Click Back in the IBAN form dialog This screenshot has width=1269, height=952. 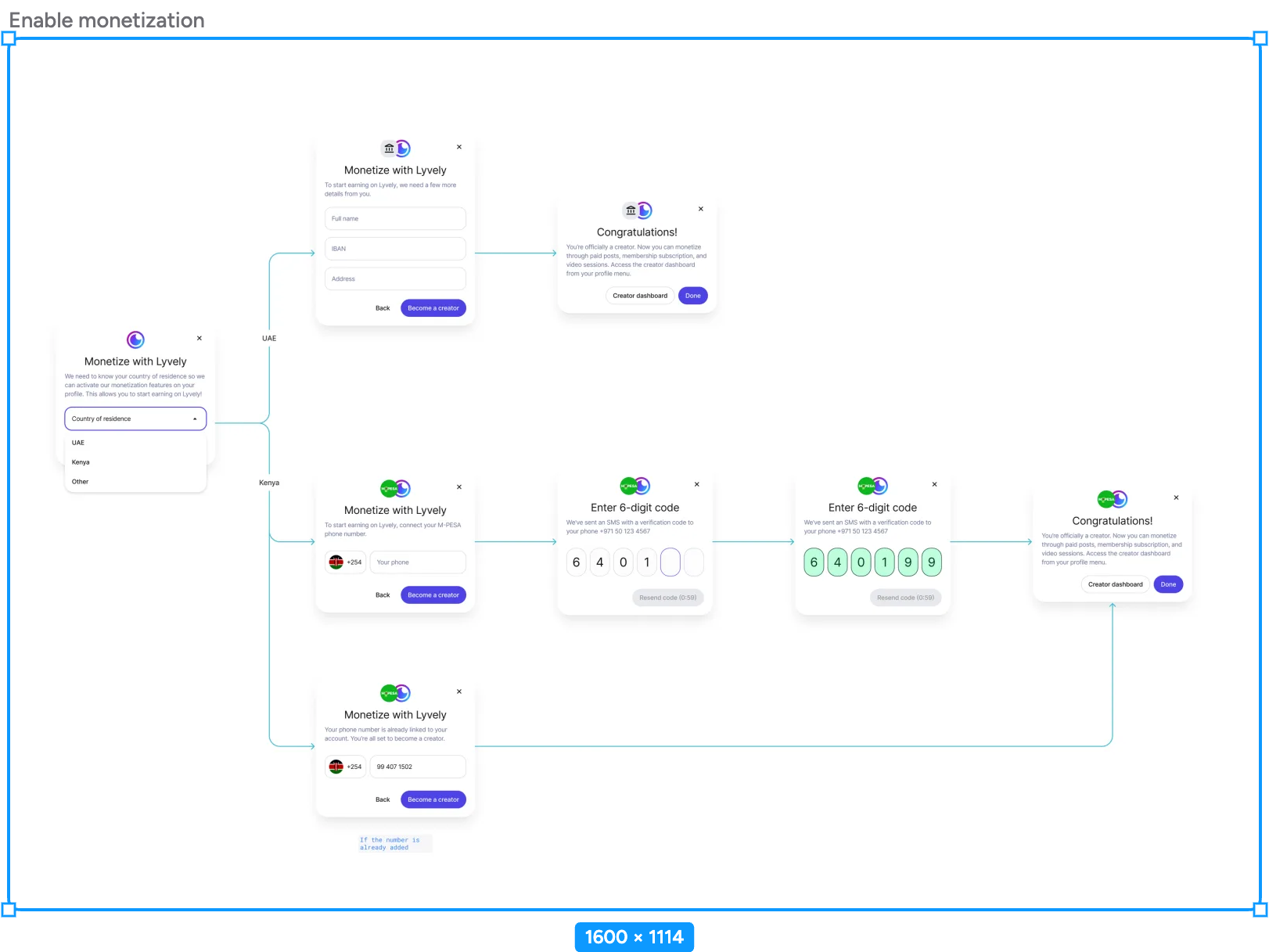(x=383, y=308)
